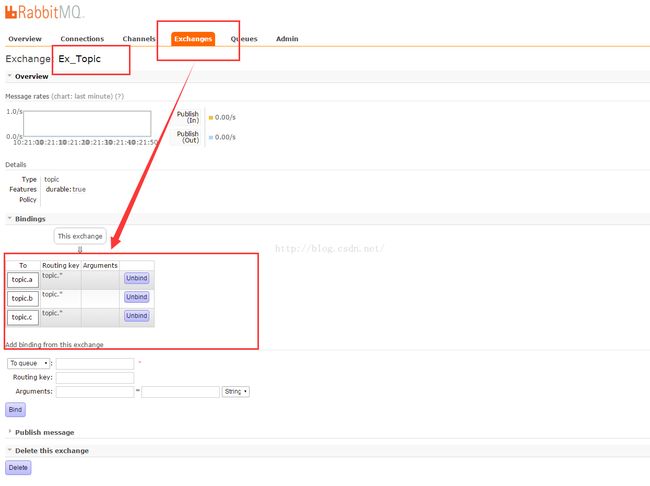Click the 'durable: true' feature text
The width and height of the screenshot is (650, 486).
65,190
